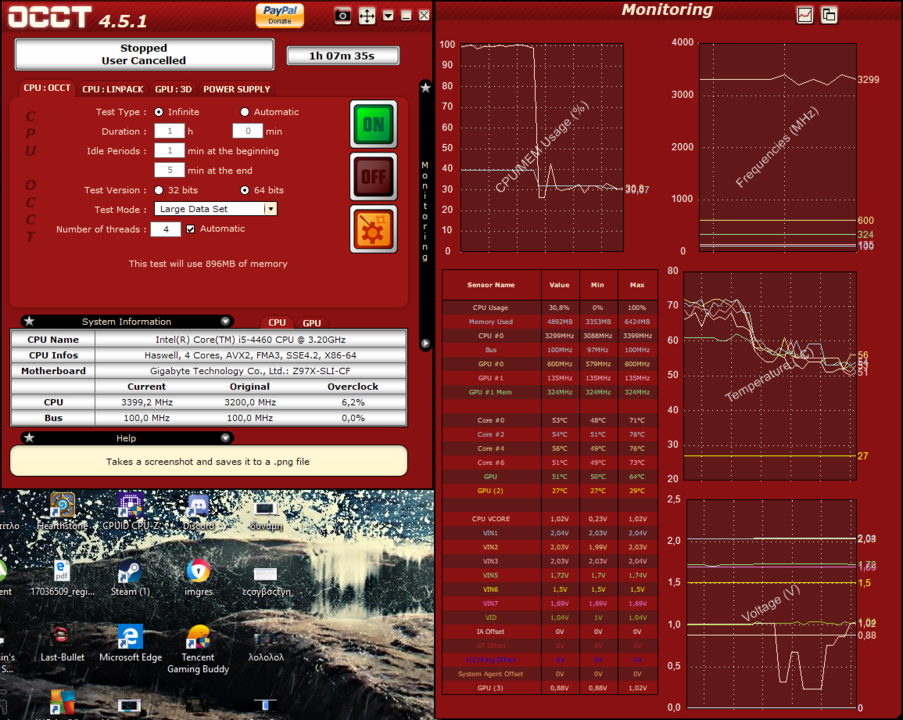Select the 64 bits test version
The height and width of the screenshot is (720, 903).
245,190
